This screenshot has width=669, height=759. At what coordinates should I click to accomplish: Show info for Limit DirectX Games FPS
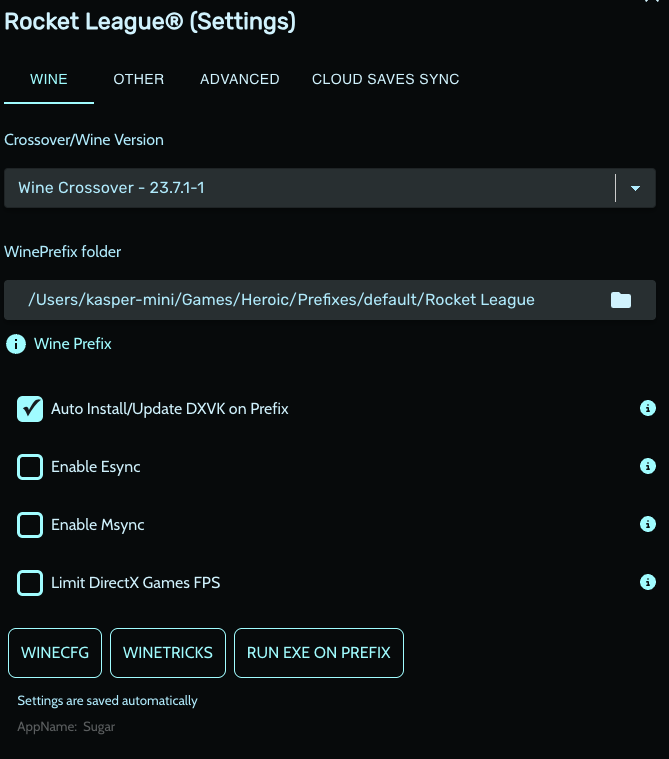click(648, 582)
